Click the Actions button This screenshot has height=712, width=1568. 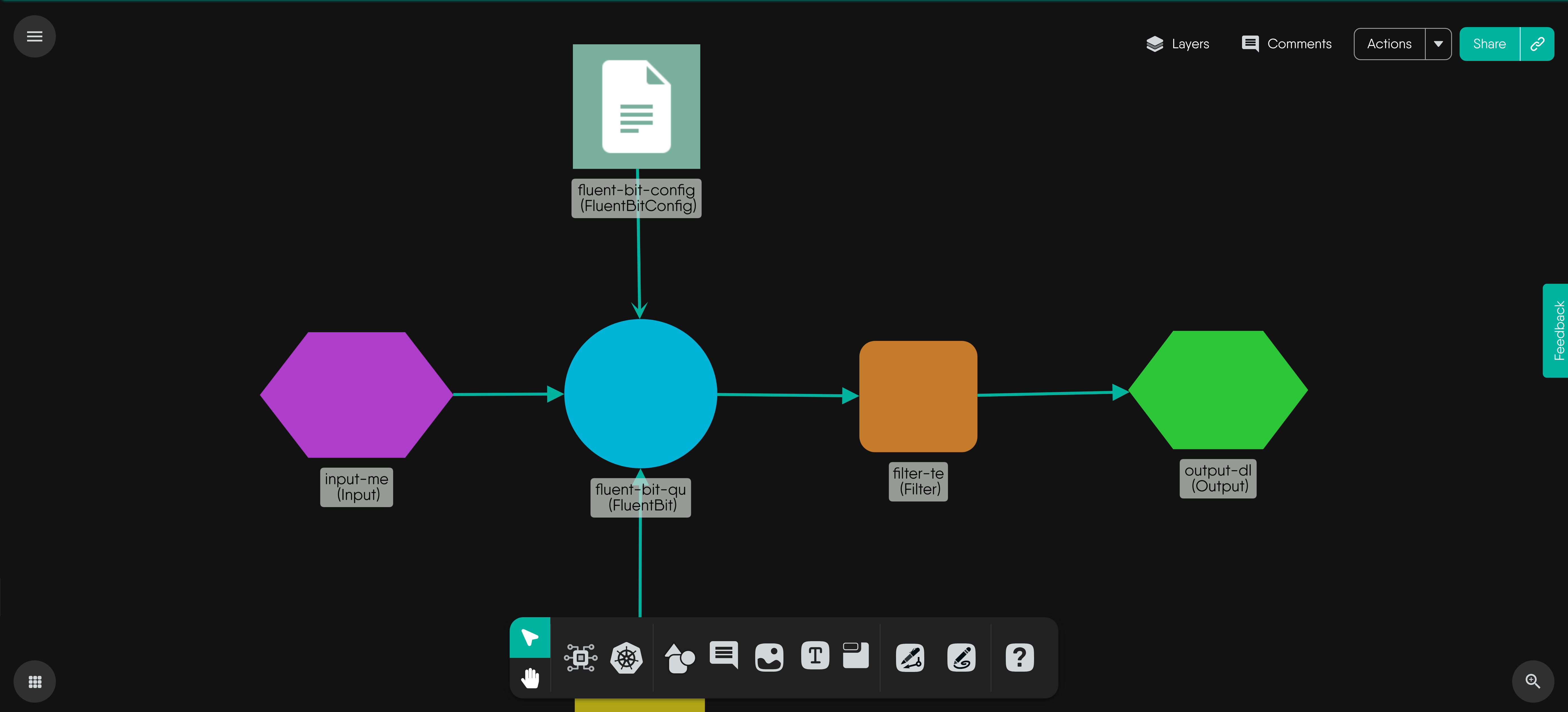(x=1389, y=44)
